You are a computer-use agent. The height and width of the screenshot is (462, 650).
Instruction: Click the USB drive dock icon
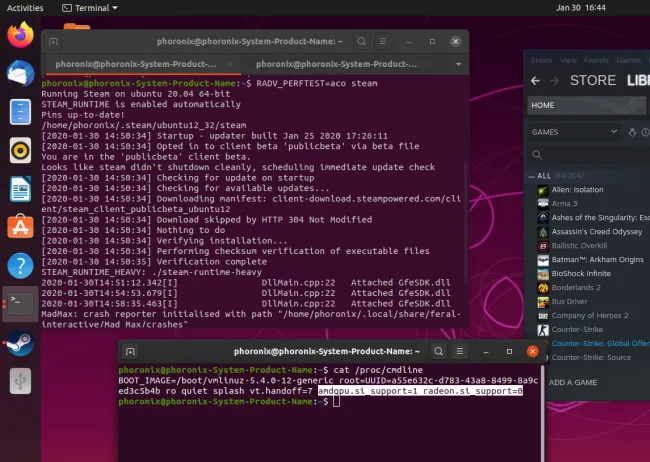coord(20,381)
